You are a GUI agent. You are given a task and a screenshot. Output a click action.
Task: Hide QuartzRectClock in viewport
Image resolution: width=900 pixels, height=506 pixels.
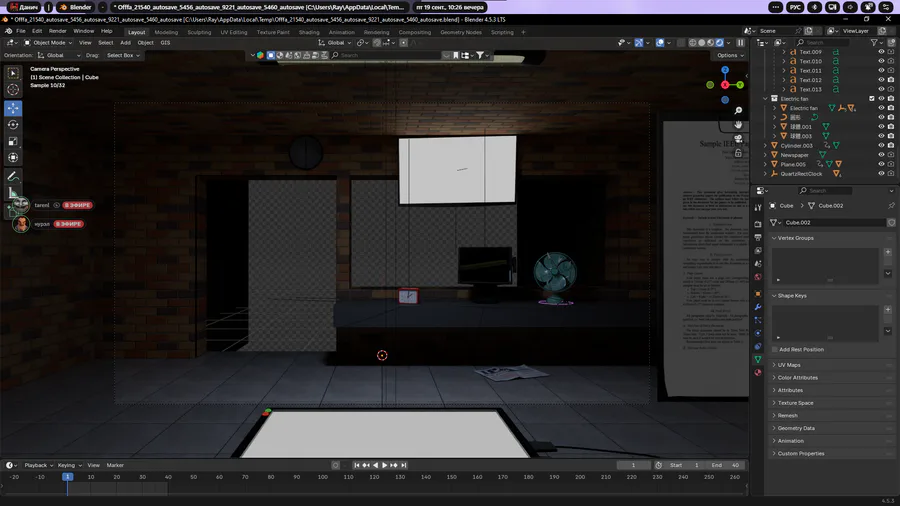coord(881,173)
